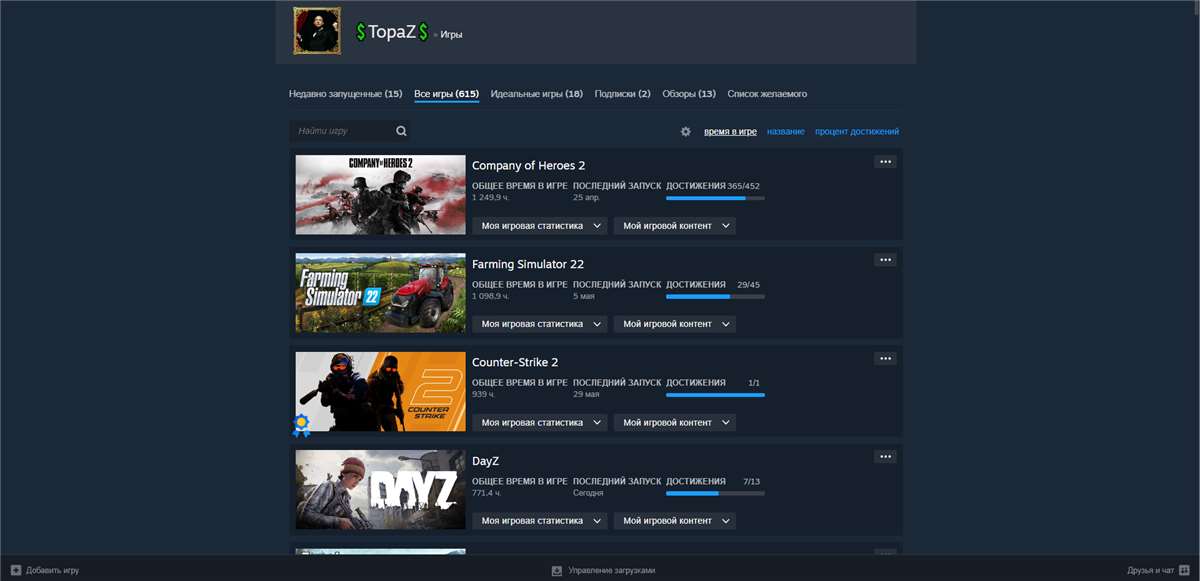The height and width of the screenshot is (581, 1200).
Task: Expand Моя игровая статистика for Company of Heroes 2
Action: pos(540,226)
